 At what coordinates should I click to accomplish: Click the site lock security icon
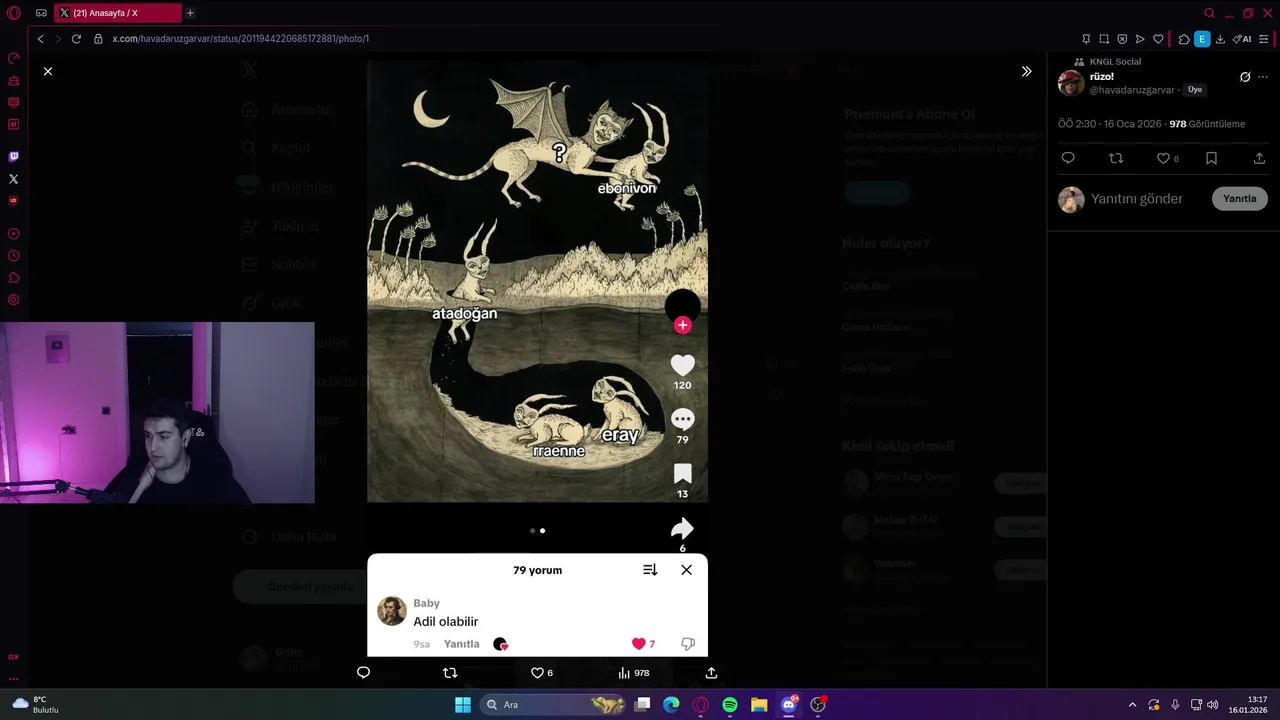tap(98, 39)
